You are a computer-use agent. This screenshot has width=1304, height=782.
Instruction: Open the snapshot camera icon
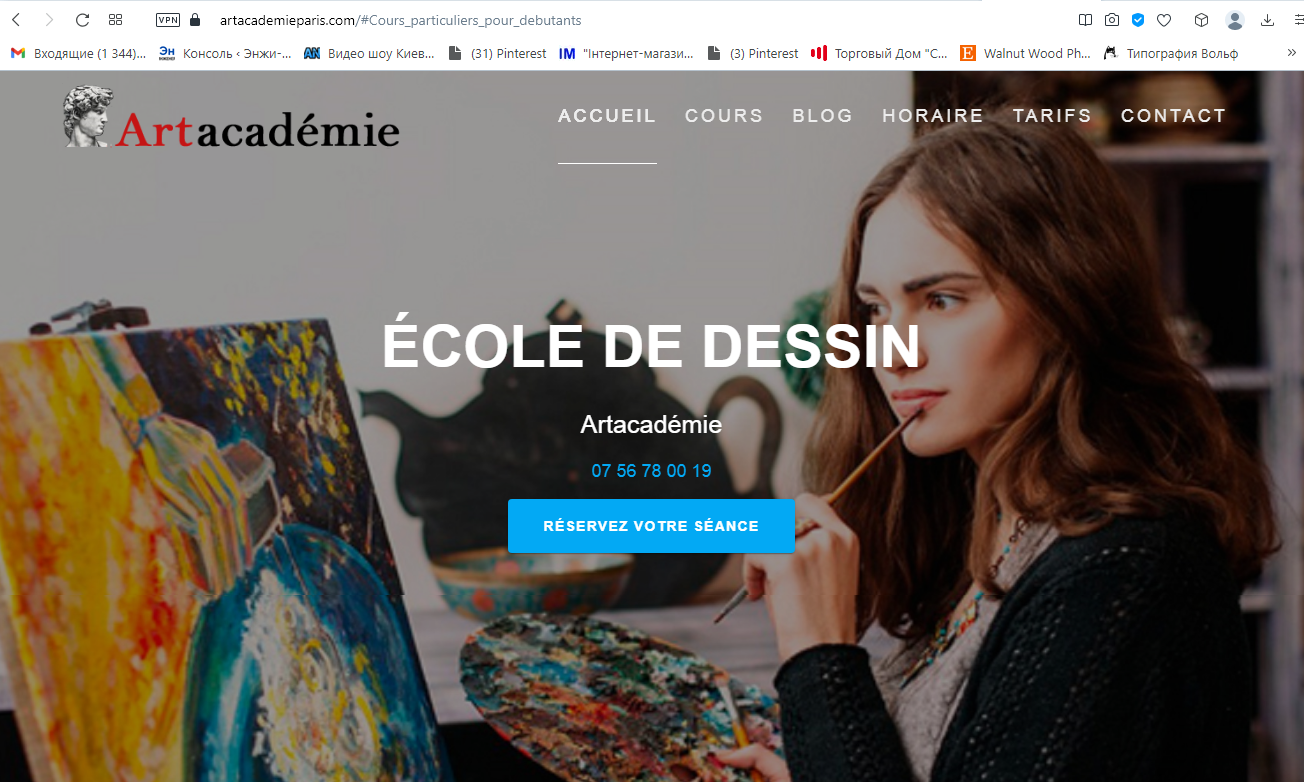point(1112,20)
